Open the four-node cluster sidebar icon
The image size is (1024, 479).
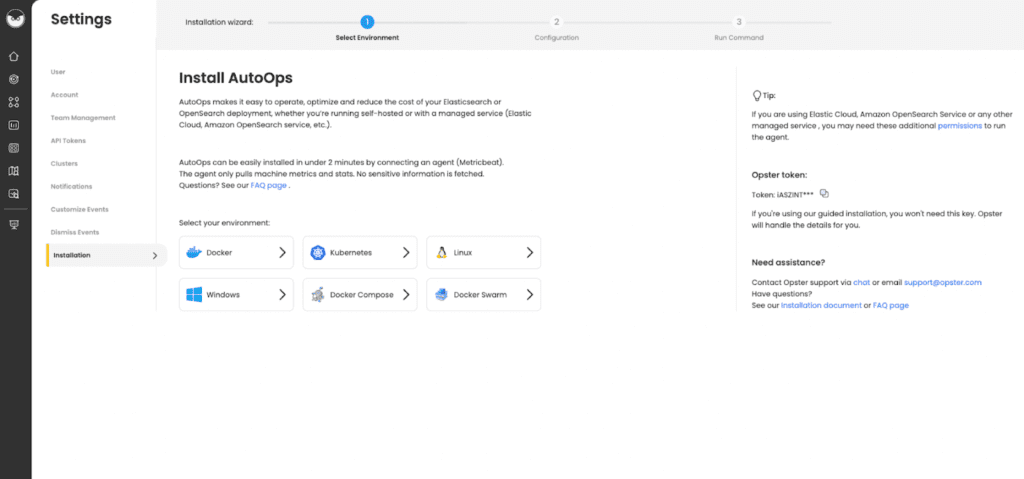tap(14, 102)
